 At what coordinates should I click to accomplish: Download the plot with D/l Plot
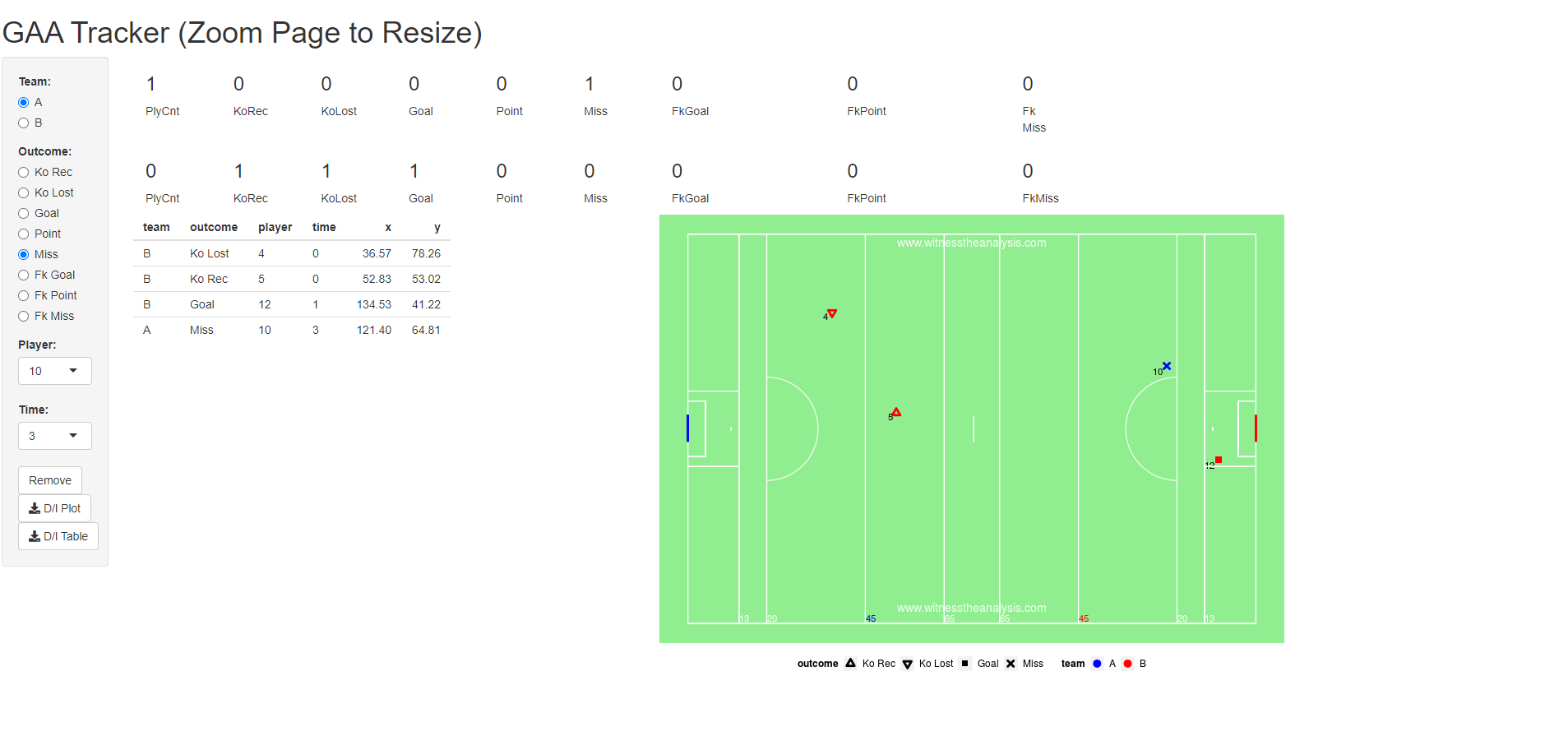[x=54, y=508]
